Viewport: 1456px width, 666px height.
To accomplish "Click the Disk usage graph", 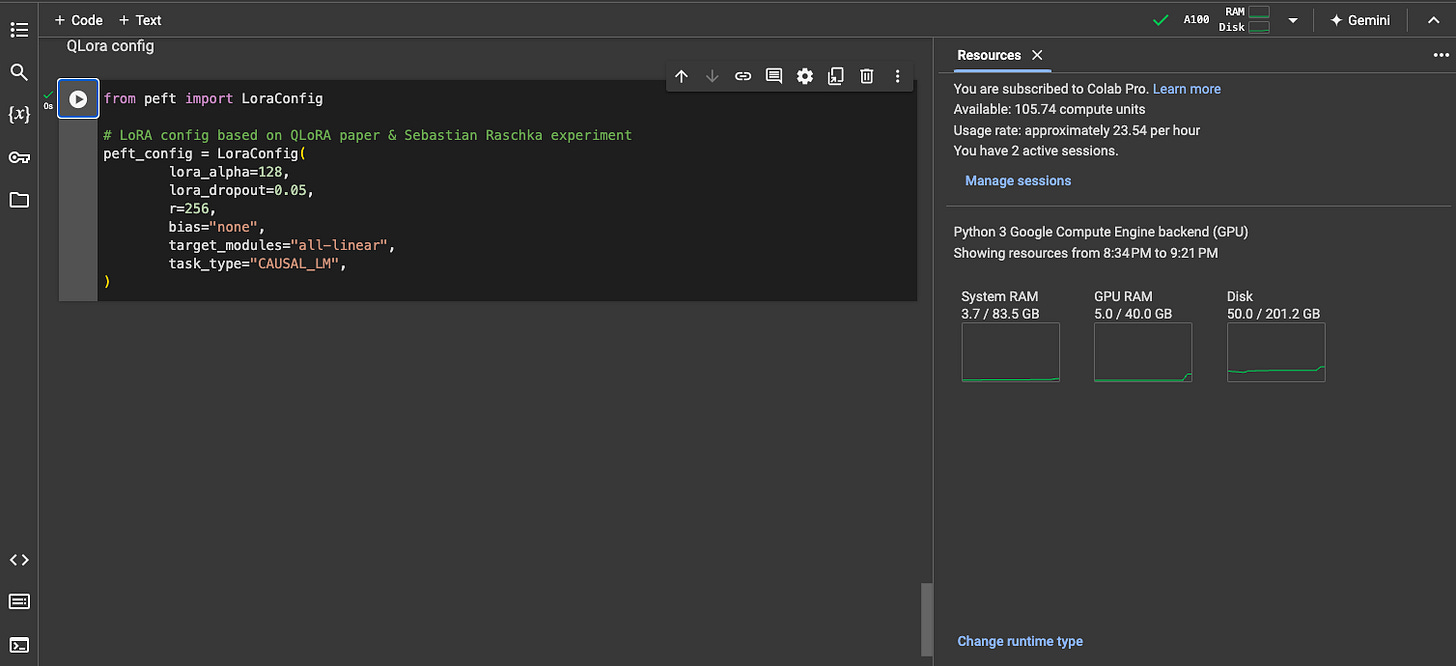I will (x=1276, y=352).
